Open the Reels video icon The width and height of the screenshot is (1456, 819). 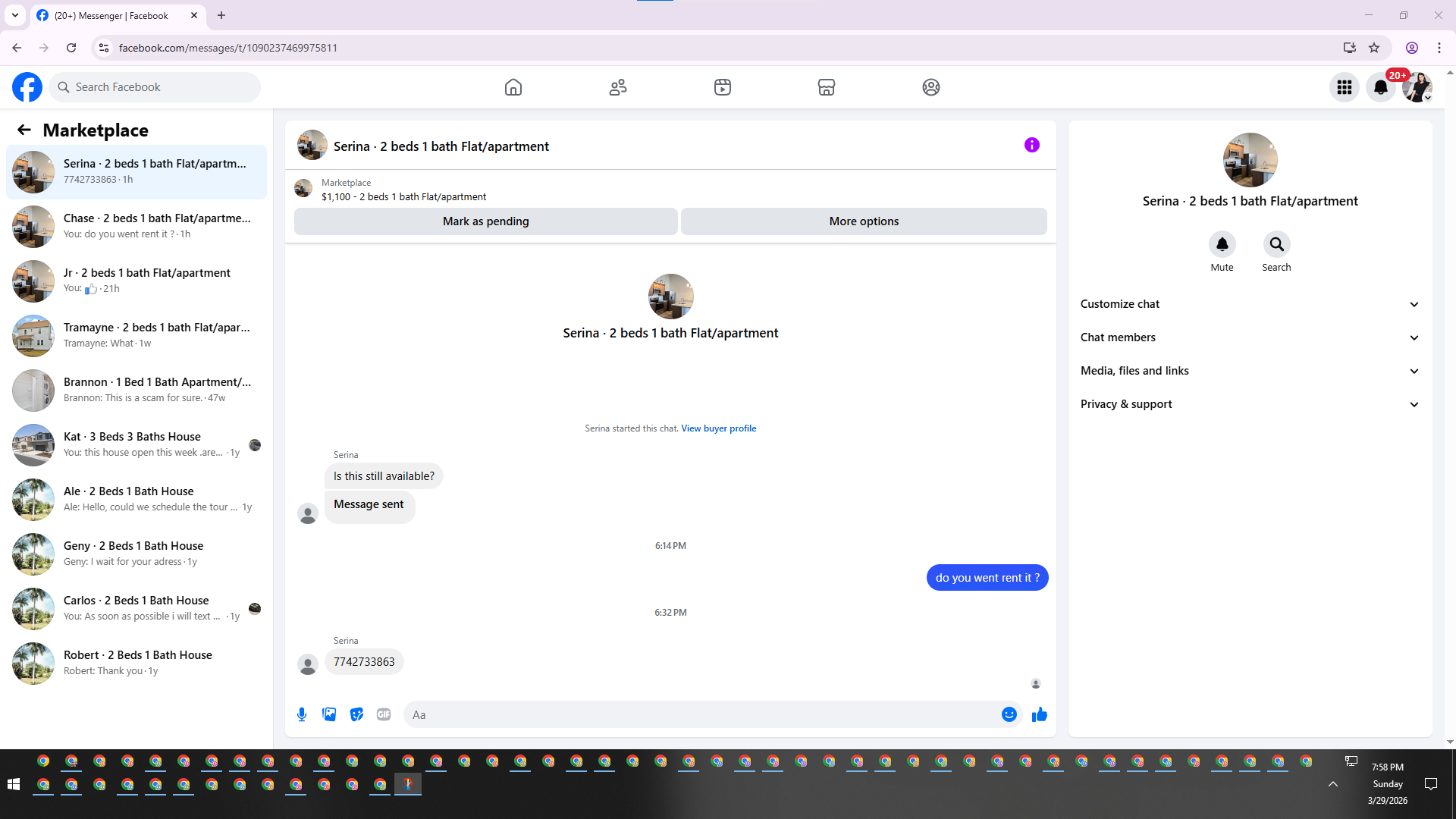click(x=723, y=87)
